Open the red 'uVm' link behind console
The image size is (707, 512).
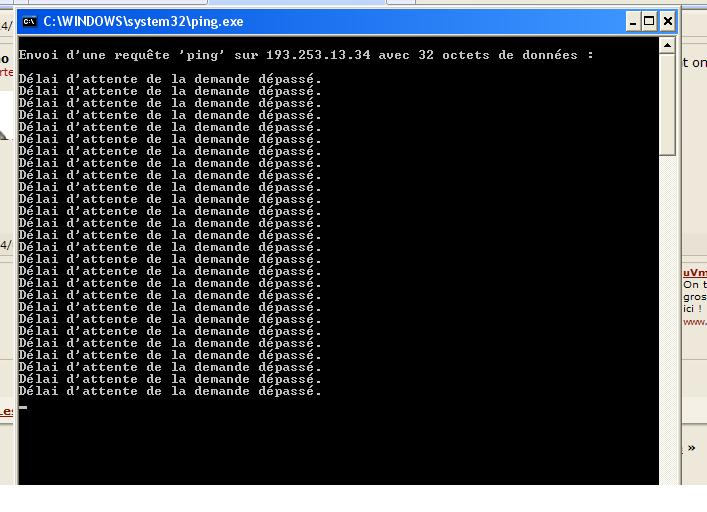point(694,273)
